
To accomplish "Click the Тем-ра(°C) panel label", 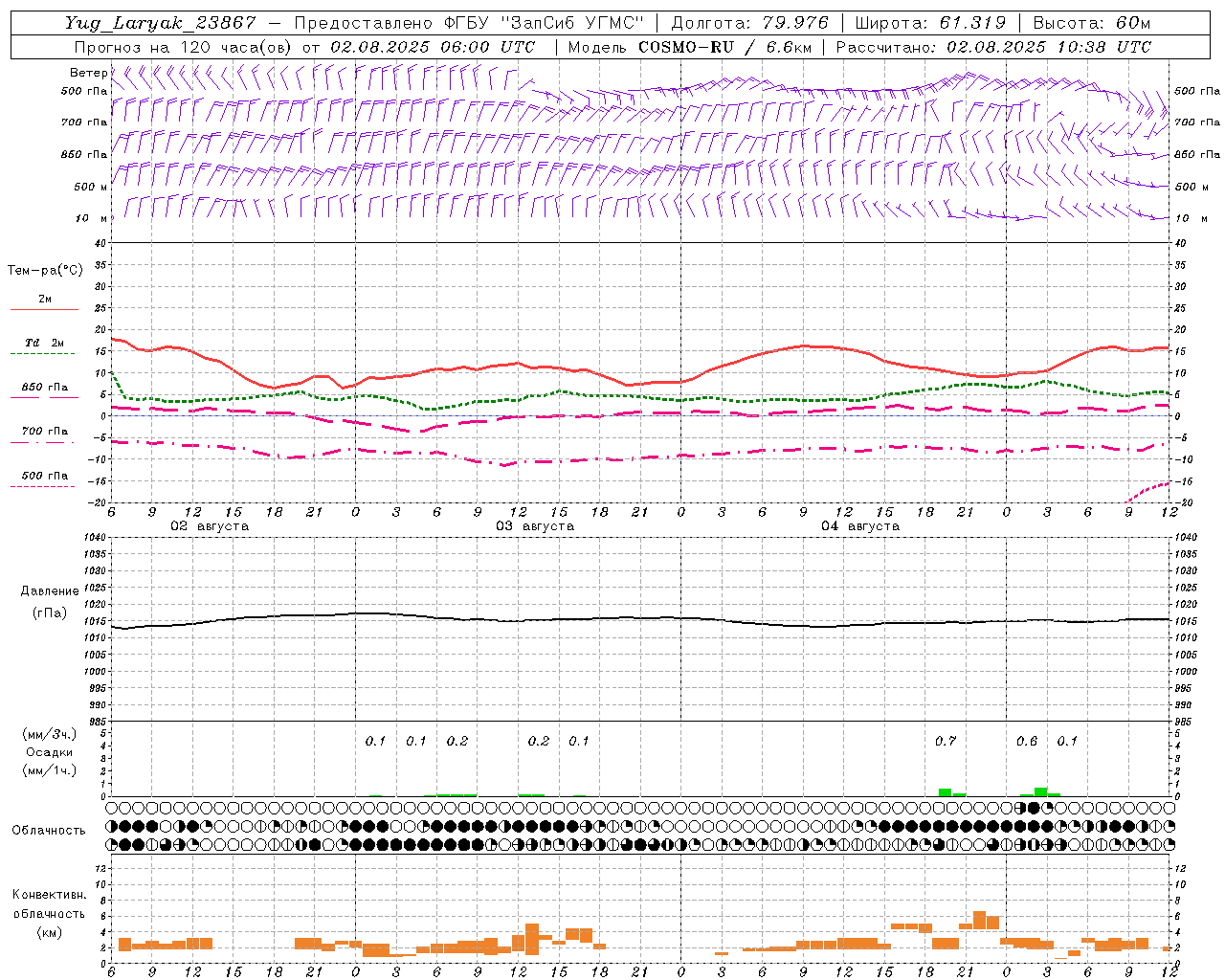I will pyautogui.click(x=45, y=271).
